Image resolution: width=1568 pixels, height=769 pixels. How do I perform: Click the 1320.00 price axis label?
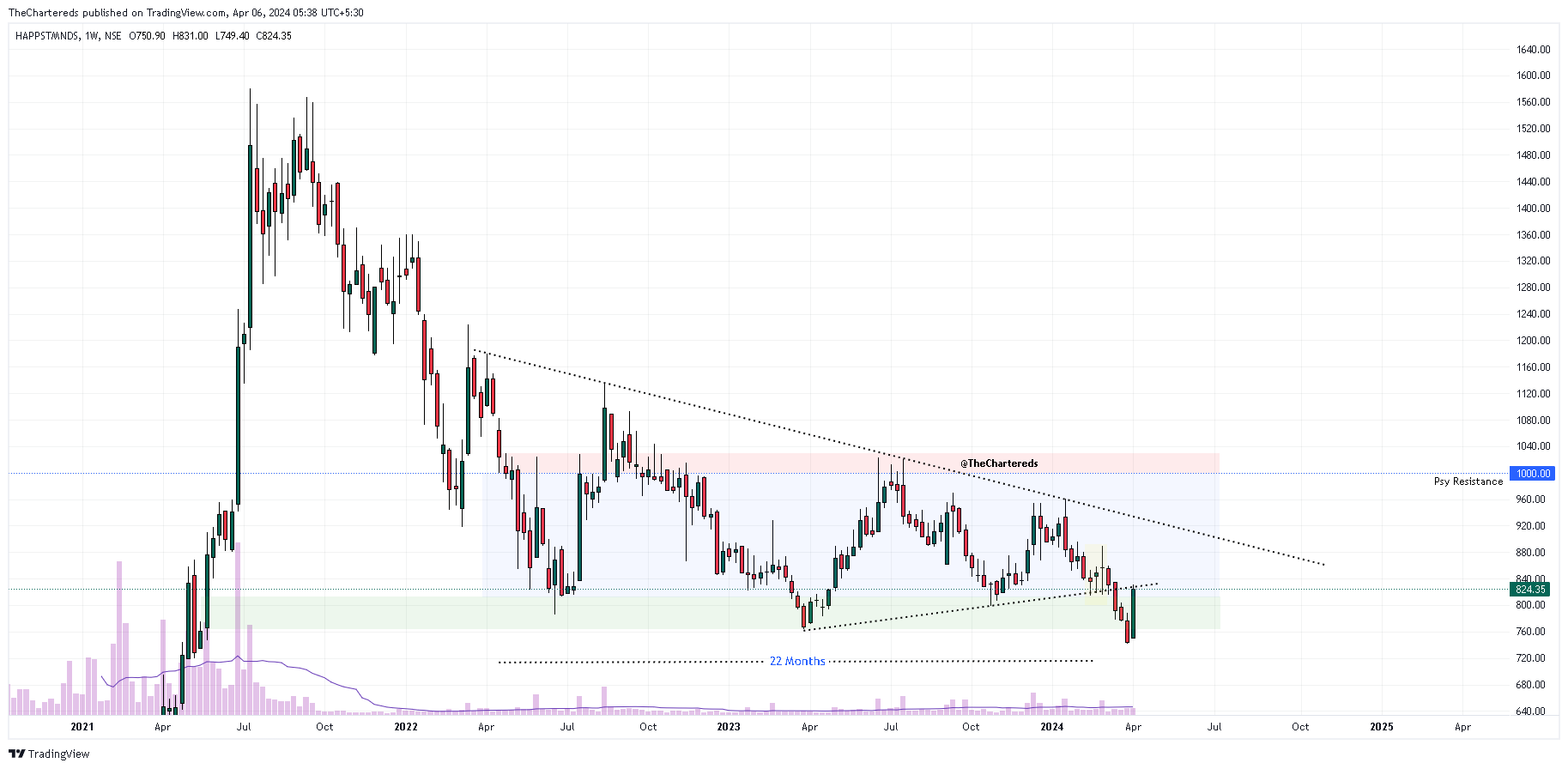pyautogui.click(x=1533, y=261)
